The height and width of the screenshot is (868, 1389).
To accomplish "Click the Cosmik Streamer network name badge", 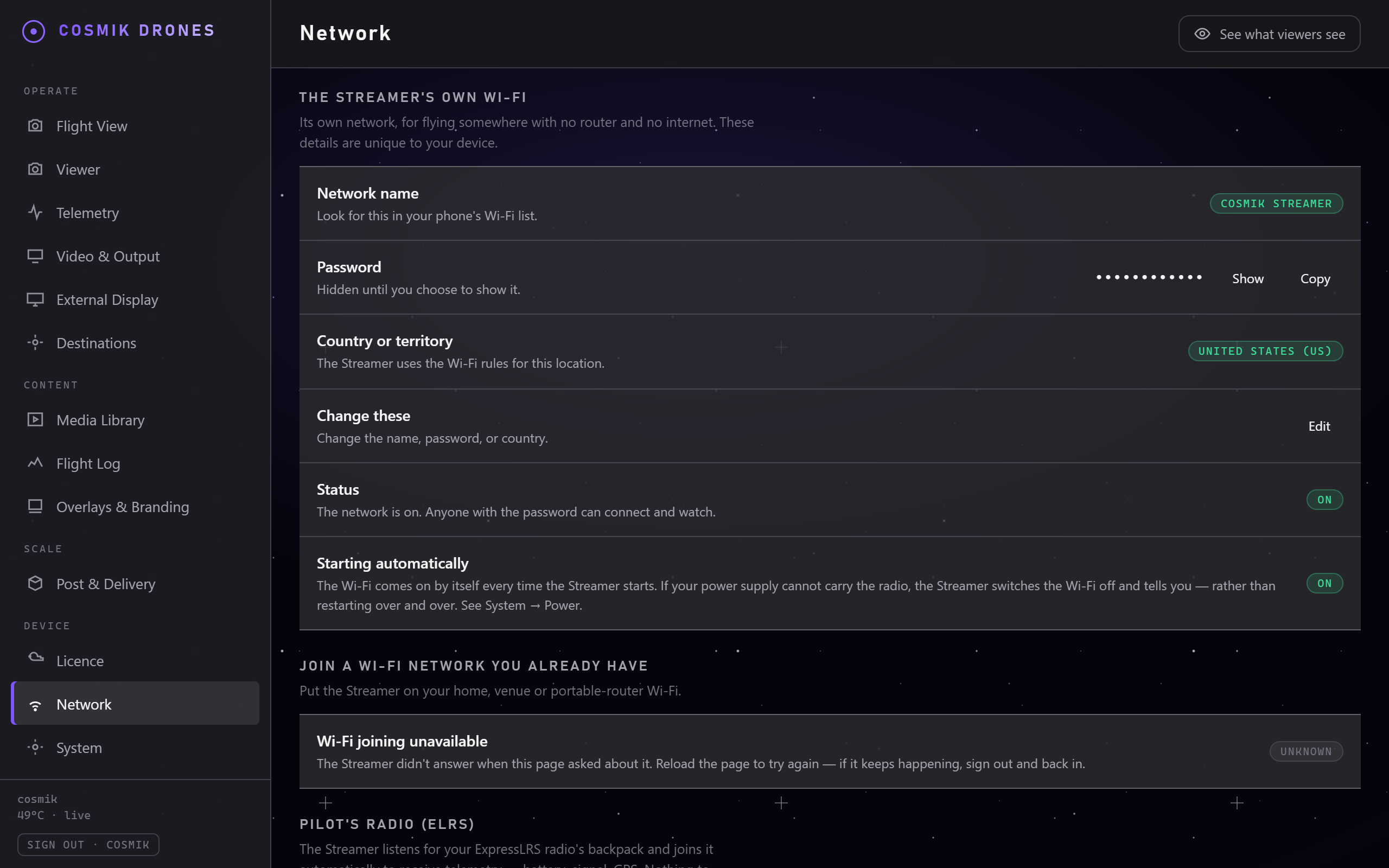I will [x=1276, y=203].
